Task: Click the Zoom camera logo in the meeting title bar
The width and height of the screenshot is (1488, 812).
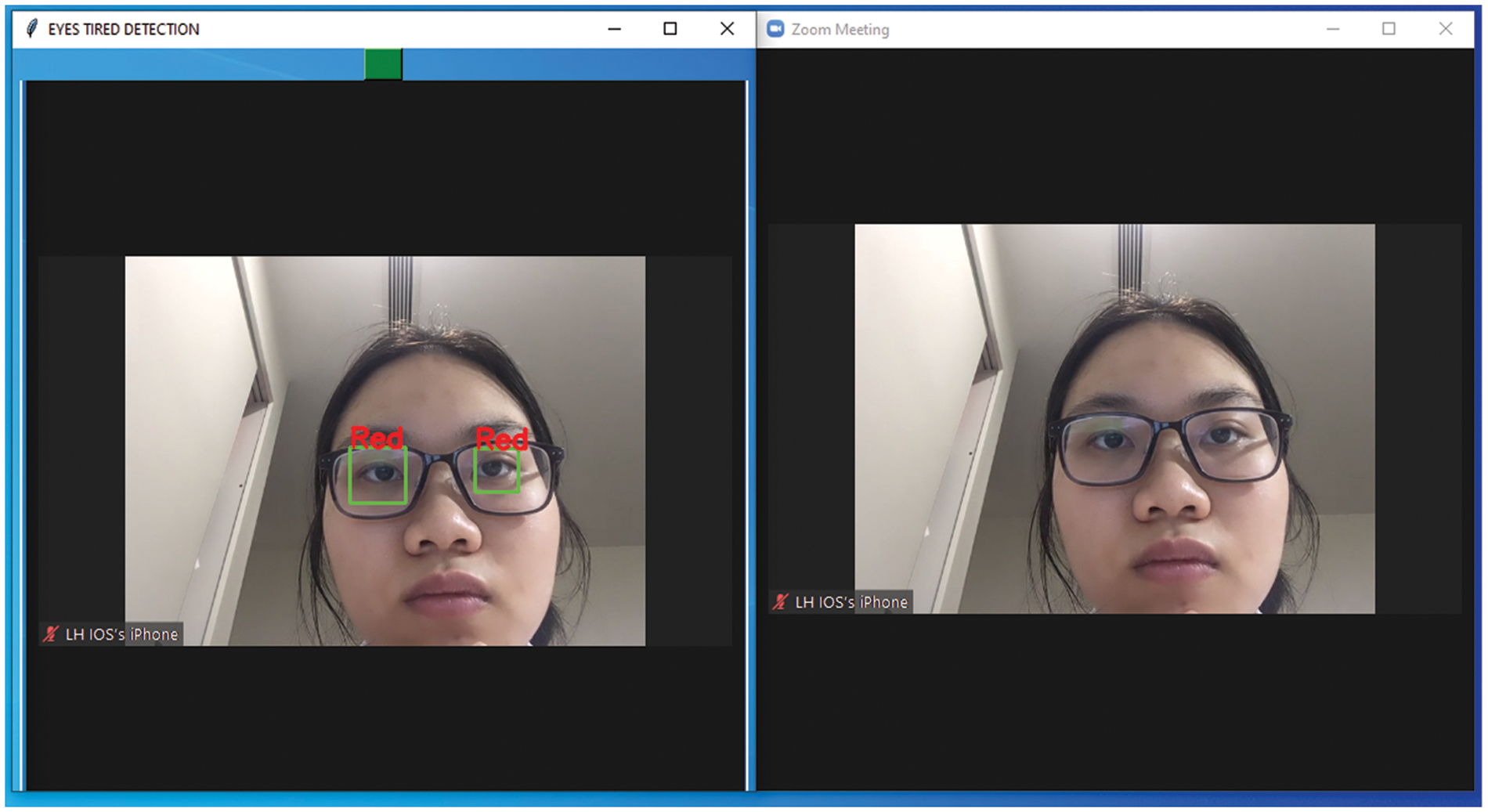Action: (776, 28)
